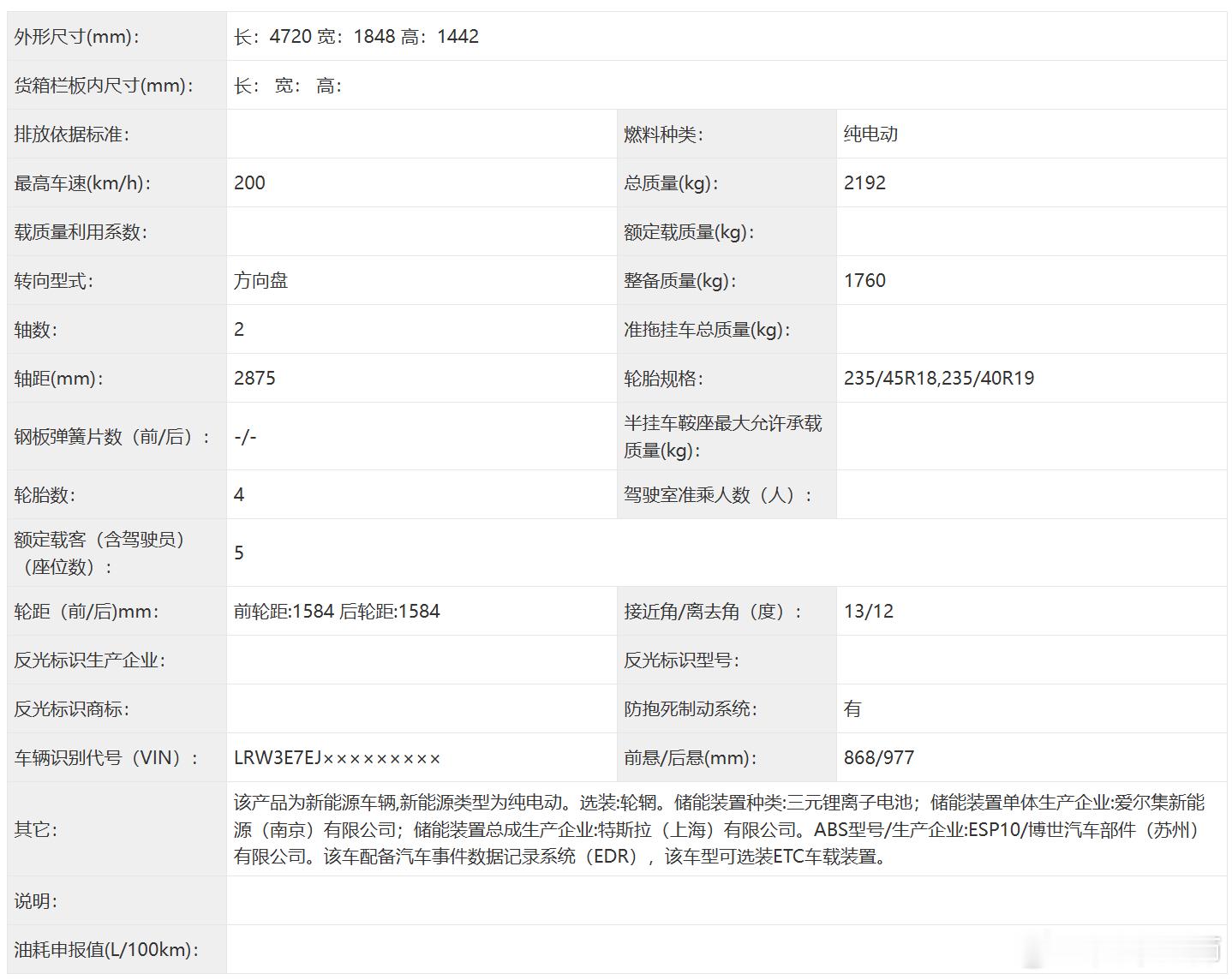This screenshot has width=1232, height=980.
Task: Click the 载质量利用系数 label
Action: point(81,232)
